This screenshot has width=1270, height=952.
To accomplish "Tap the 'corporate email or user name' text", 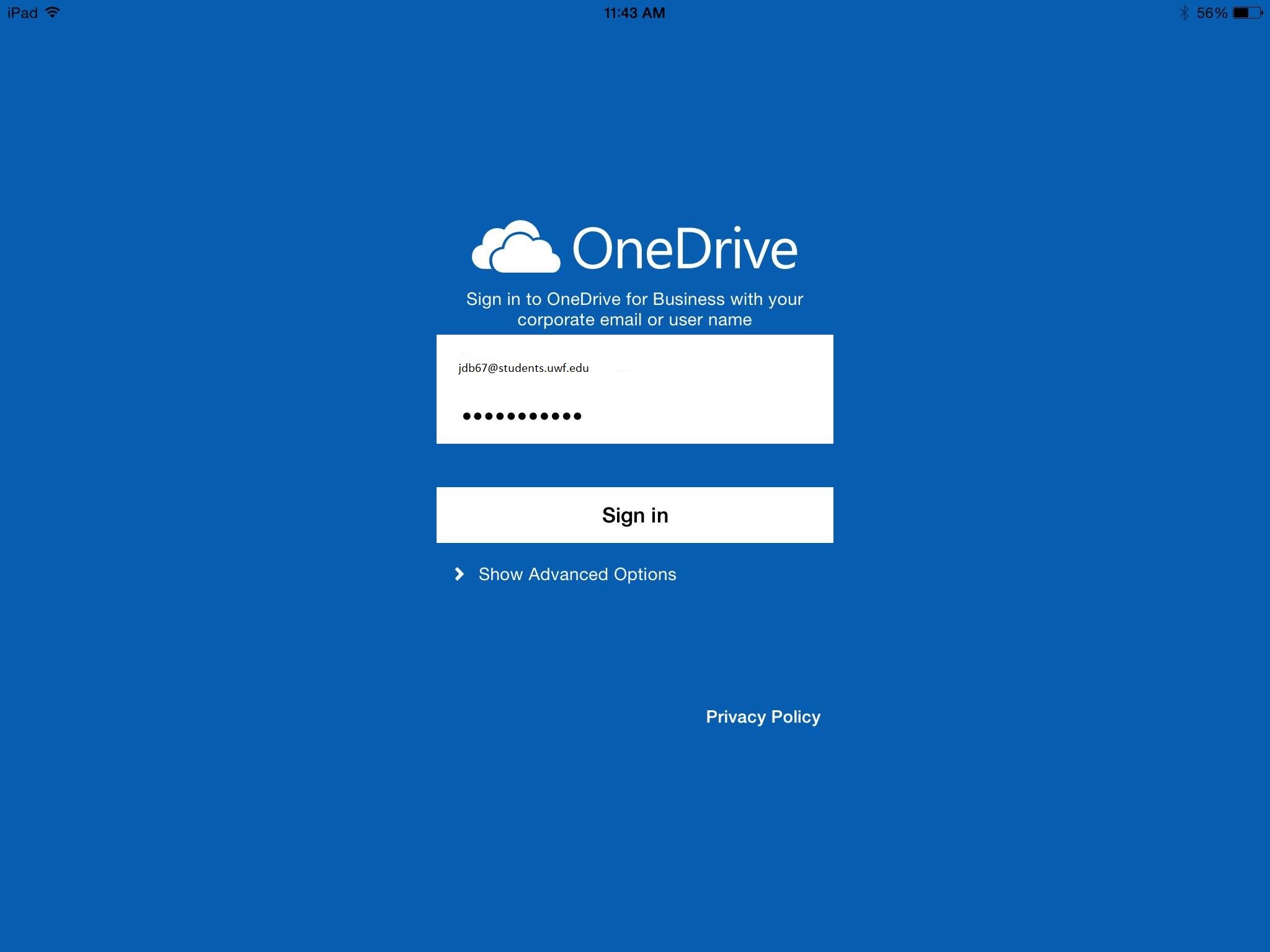I will (x=634, y=320).
